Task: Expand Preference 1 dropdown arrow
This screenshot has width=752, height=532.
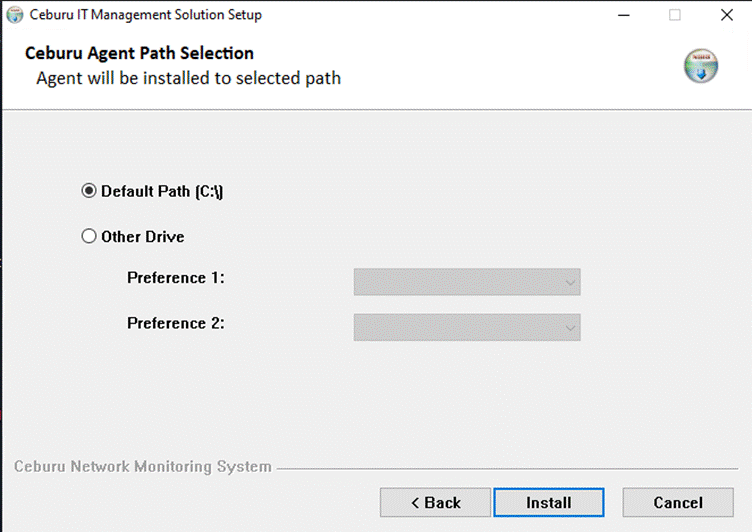Action: point(570,282)
